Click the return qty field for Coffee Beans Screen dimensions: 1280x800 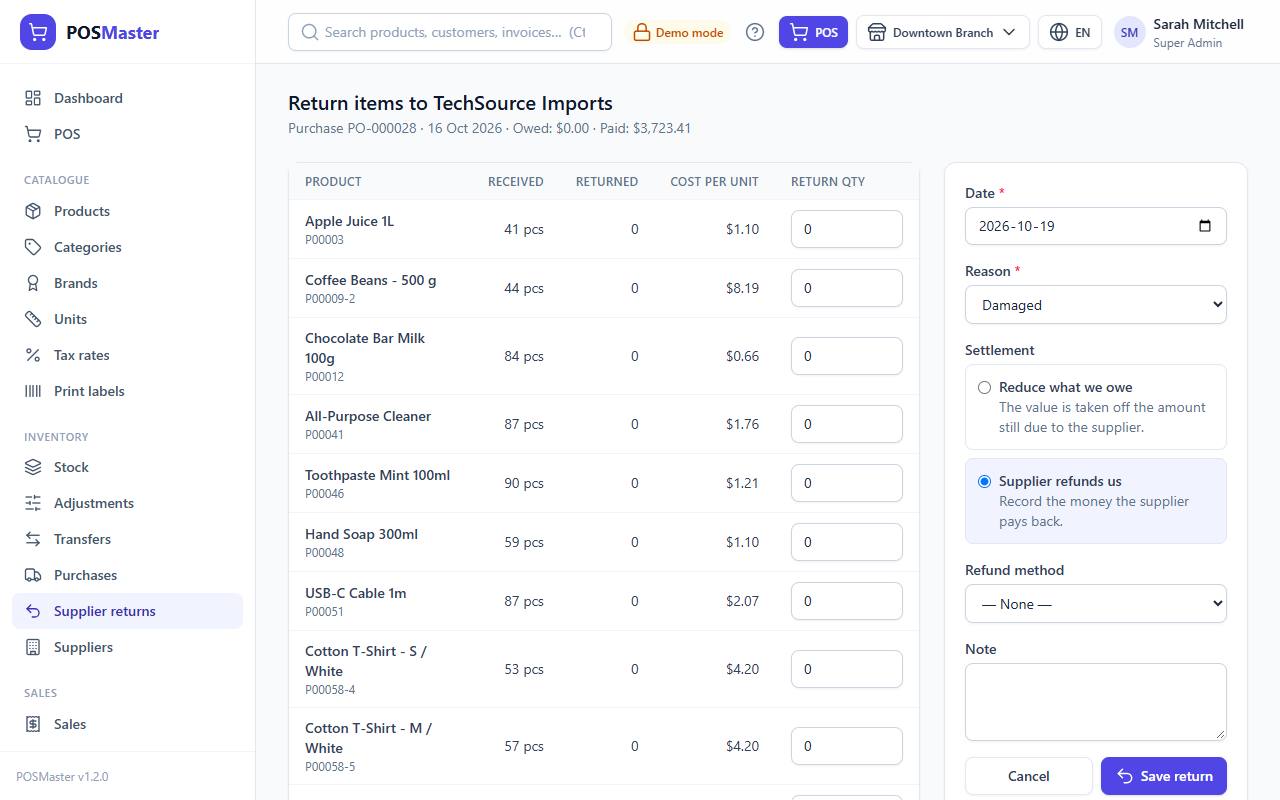(846, 288)
